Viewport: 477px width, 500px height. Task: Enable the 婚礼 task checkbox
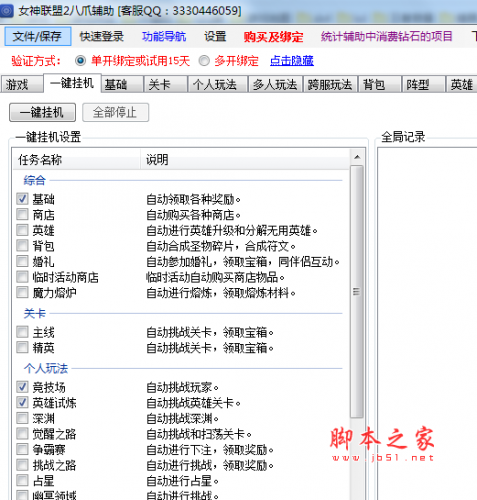22,261
